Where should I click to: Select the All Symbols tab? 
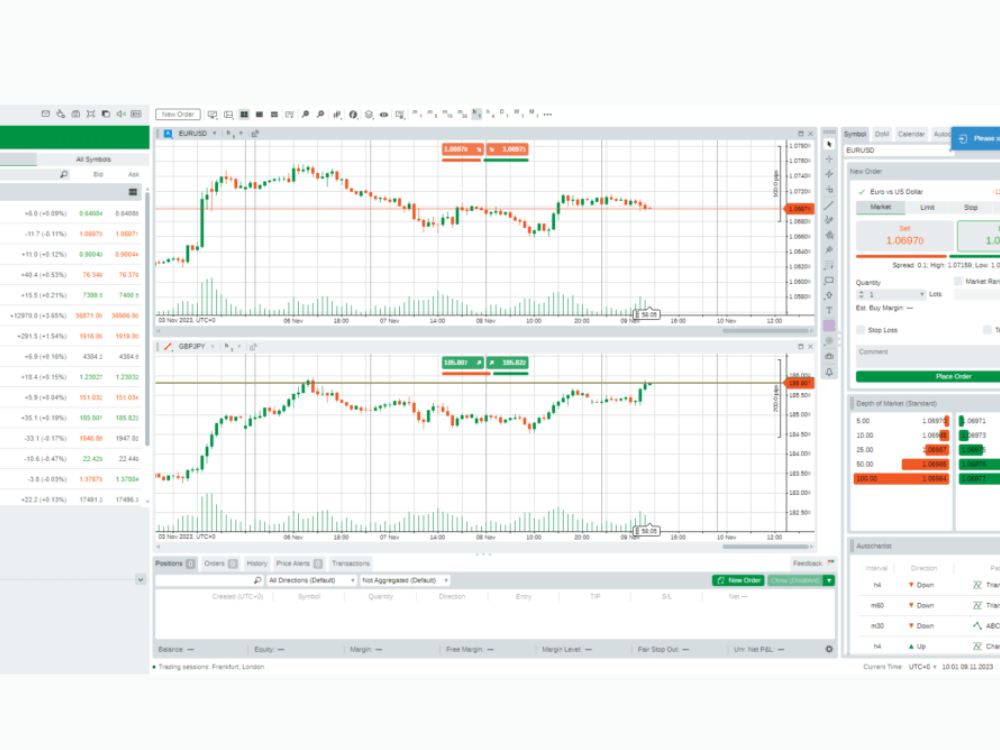pos(93,159)
